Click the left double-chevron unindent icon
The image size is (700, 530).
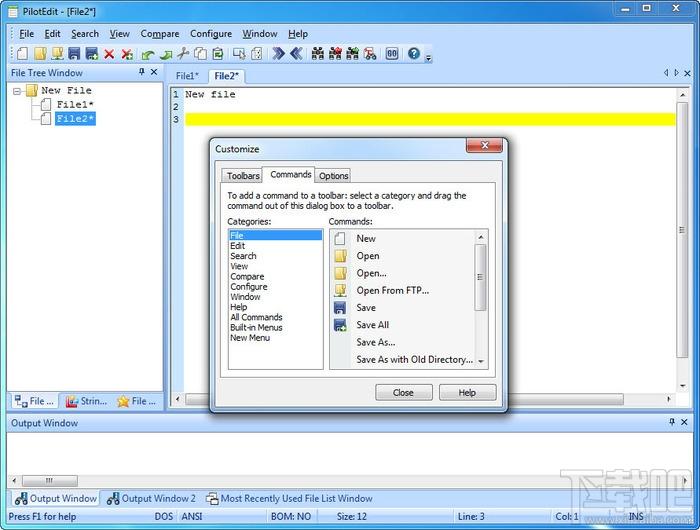click(296, 54)
